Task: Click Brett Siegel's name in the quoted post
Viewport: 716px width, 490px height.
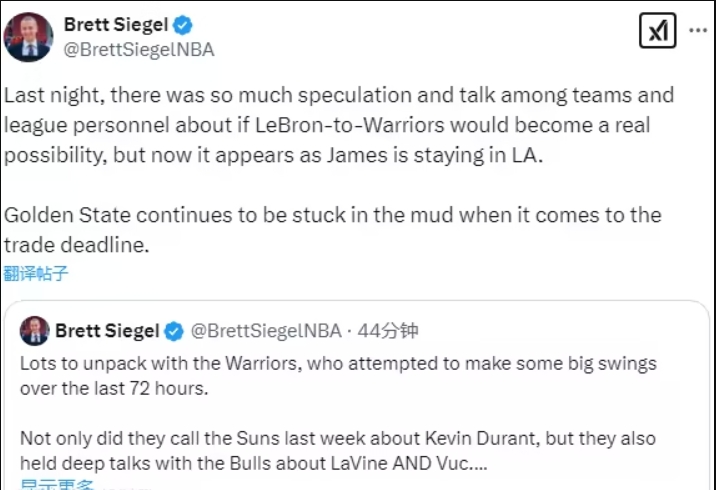Action: [106, 331]
